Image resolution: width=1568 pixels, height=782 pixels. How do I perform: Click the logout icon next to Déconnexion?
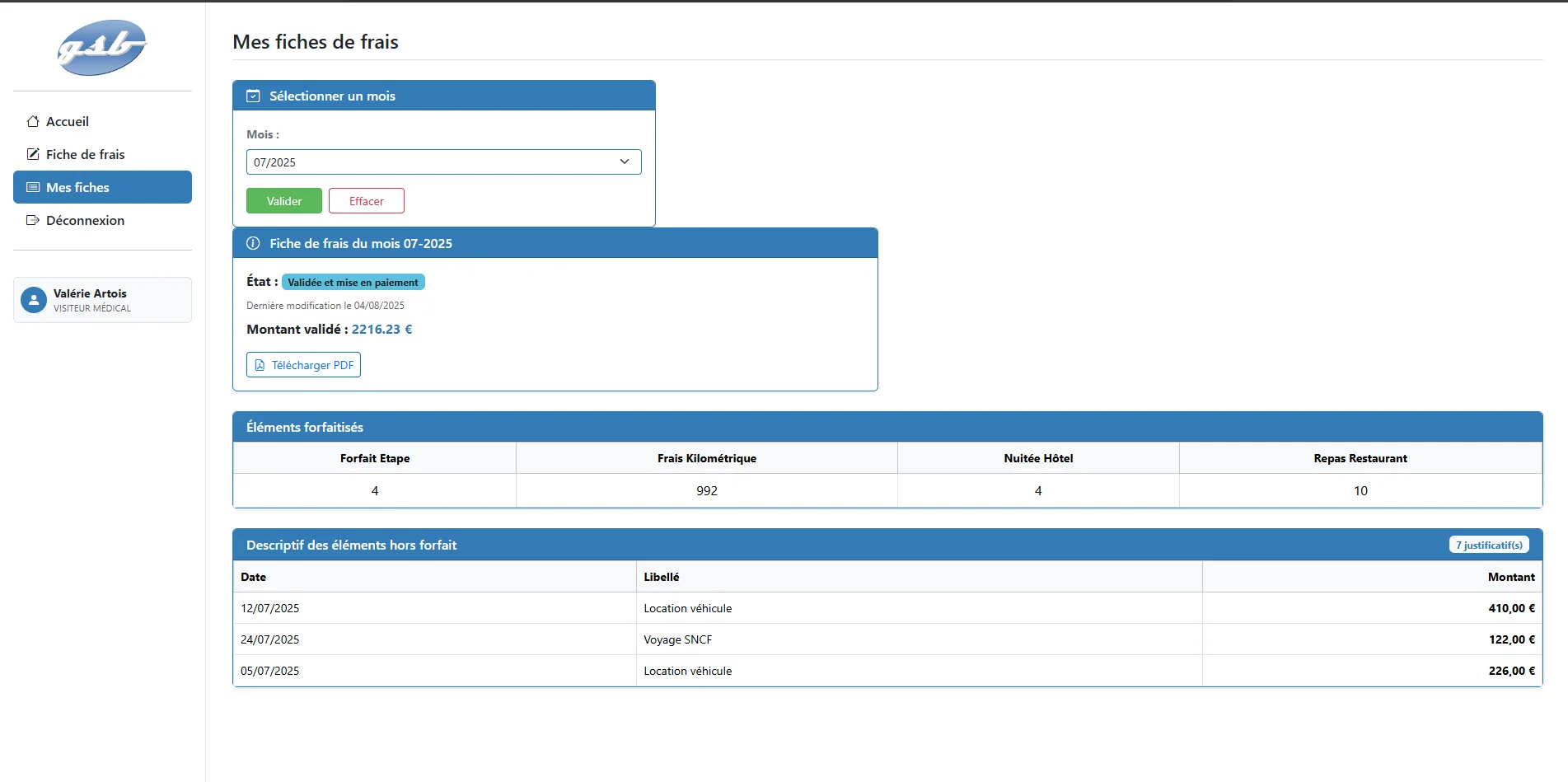(x=32, y=220)
